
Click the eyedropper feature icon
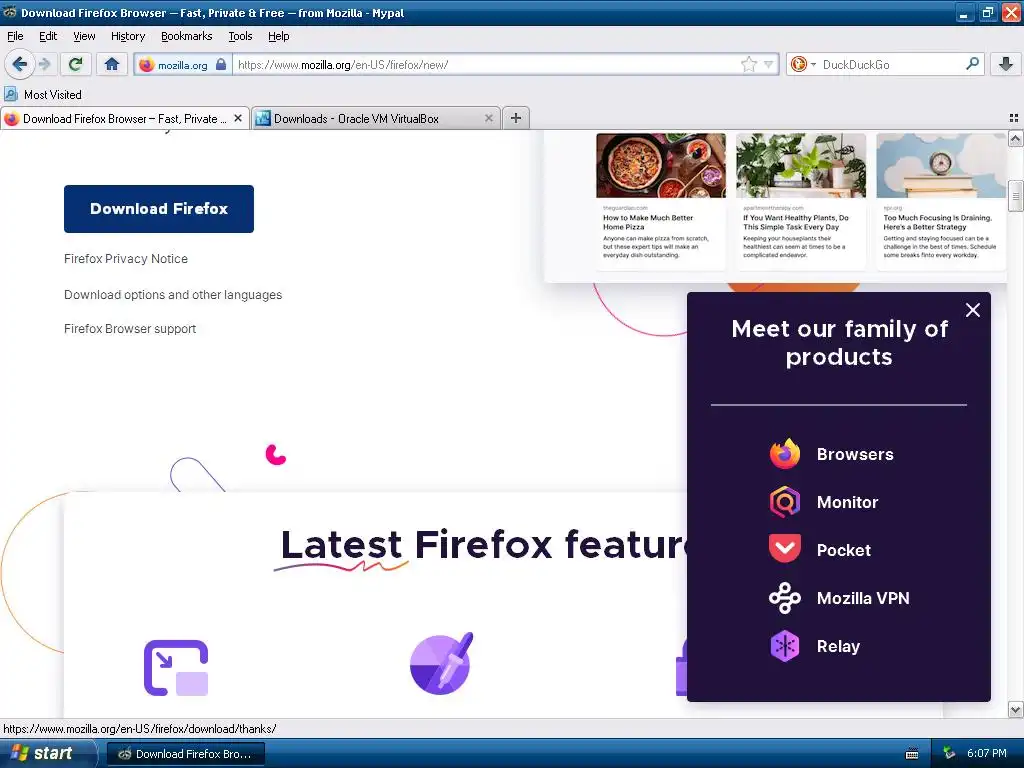(x=441, y=664)
